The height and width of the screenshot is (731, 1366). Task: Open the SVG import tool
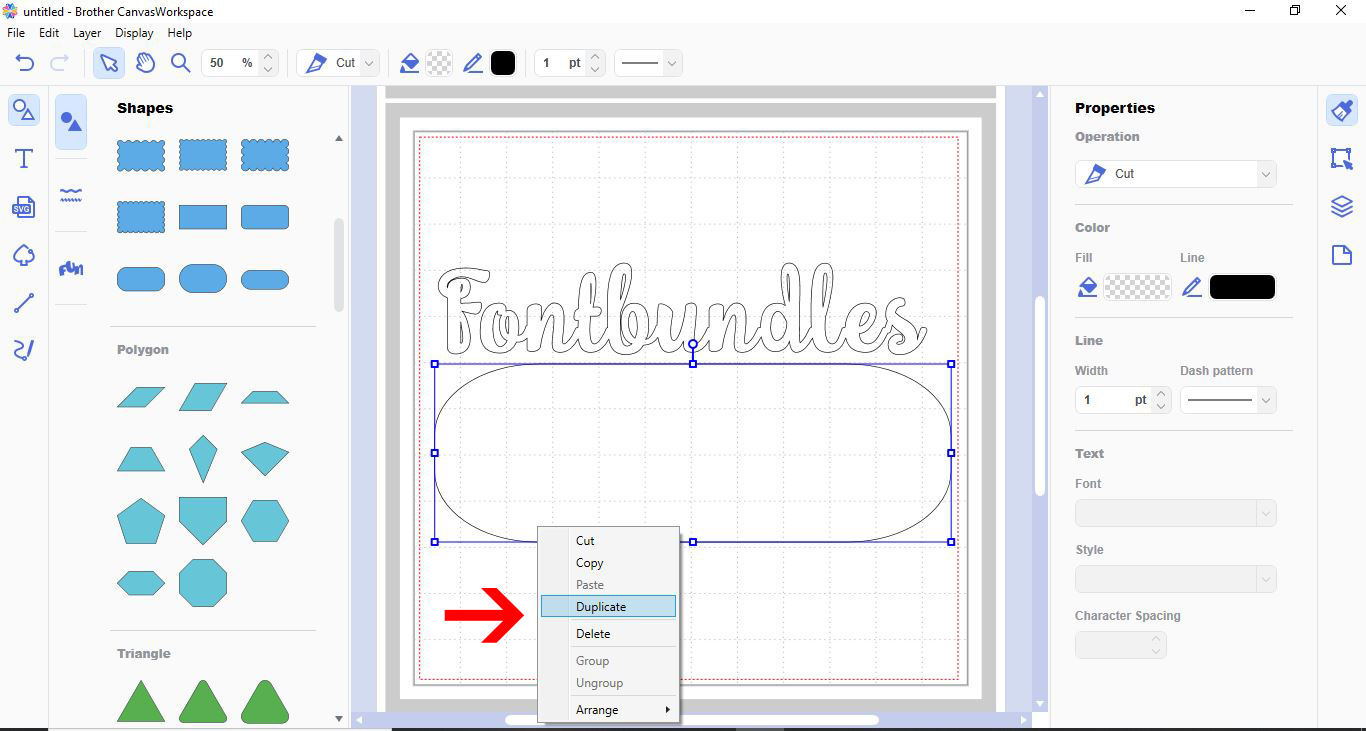point(24,207)
